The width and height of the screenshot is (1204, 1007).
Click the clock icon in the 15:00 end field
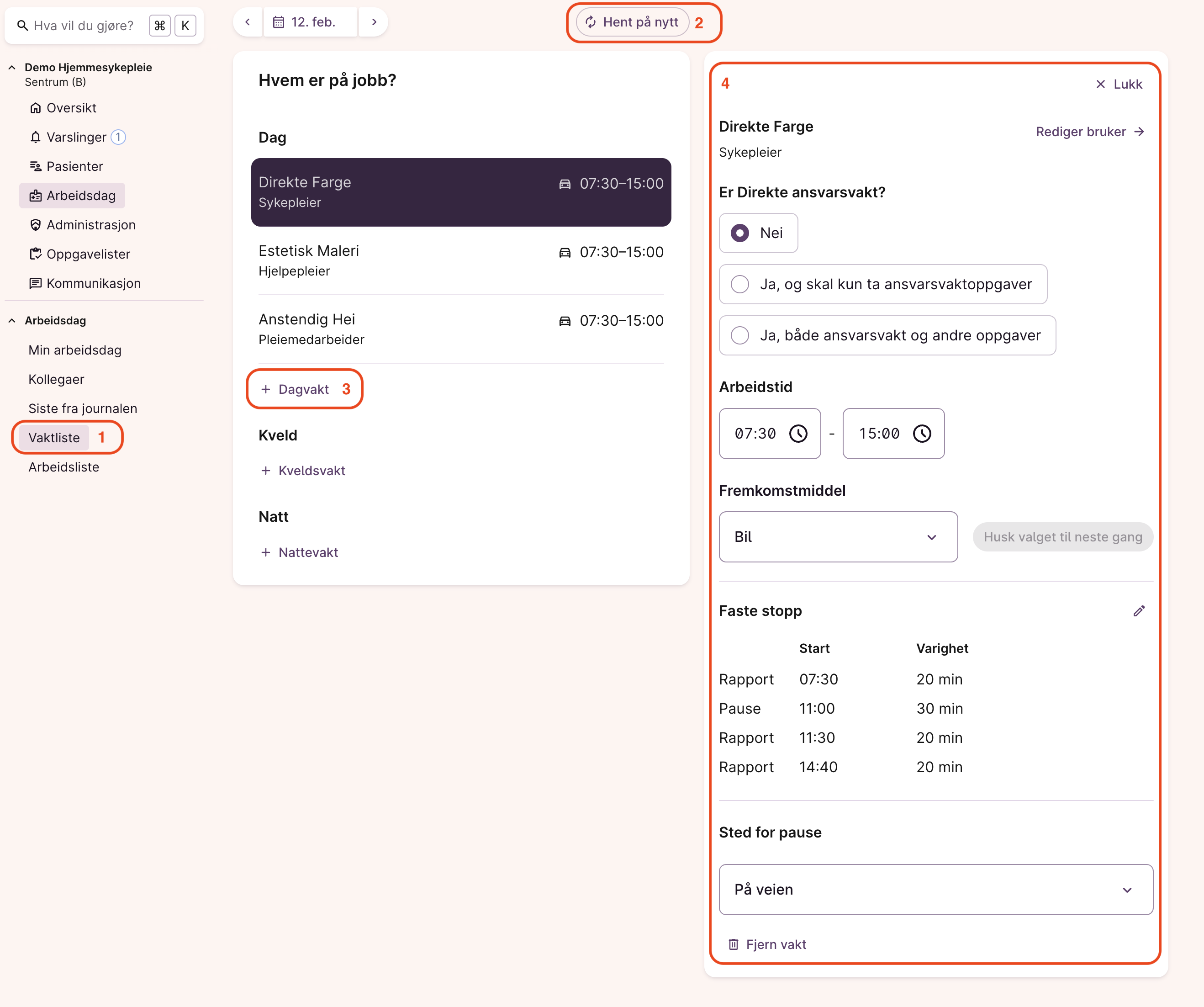point(922,434)
